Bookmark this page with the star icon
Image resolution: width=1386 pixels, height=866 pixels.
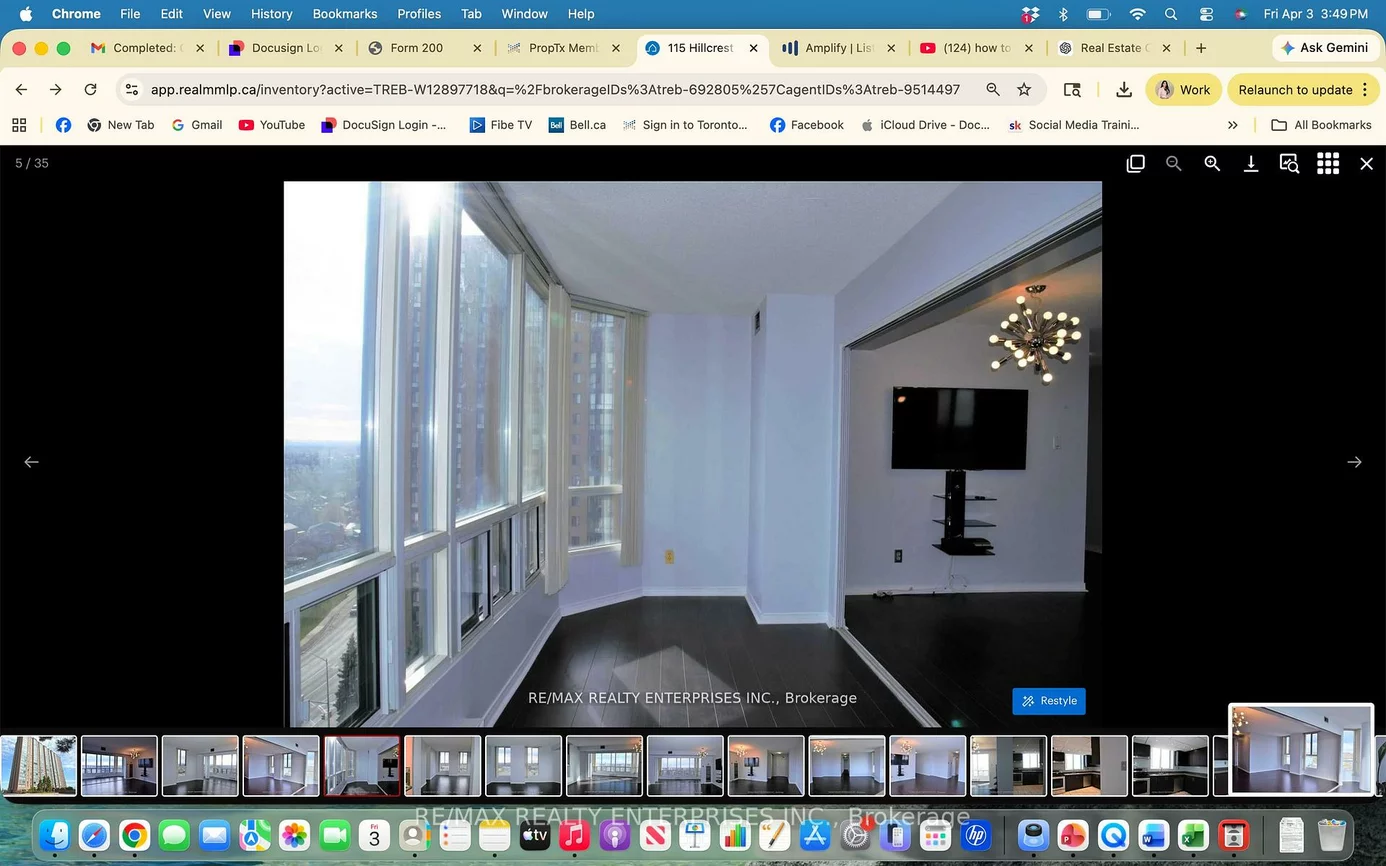coord(1023,89)
